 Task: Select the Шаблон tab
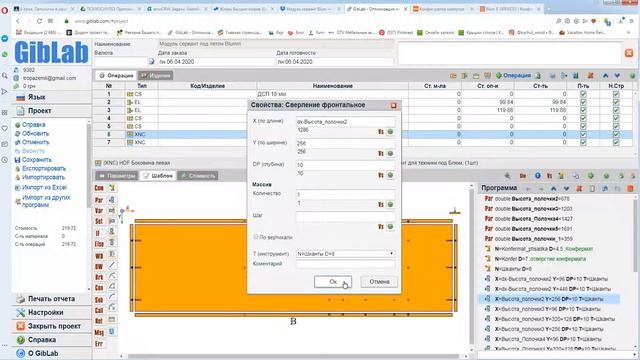[157, 176]
